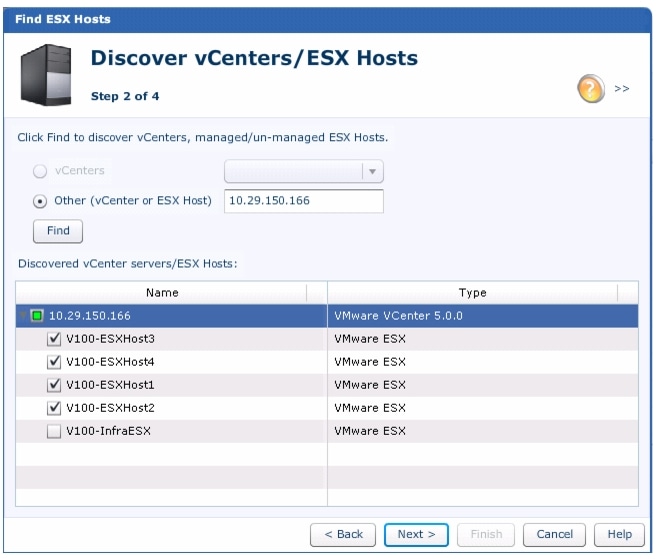The width and height of the screenshot is (657, 559).
Task: Select the vCenters radio button
Action: [x=40, y=171]
